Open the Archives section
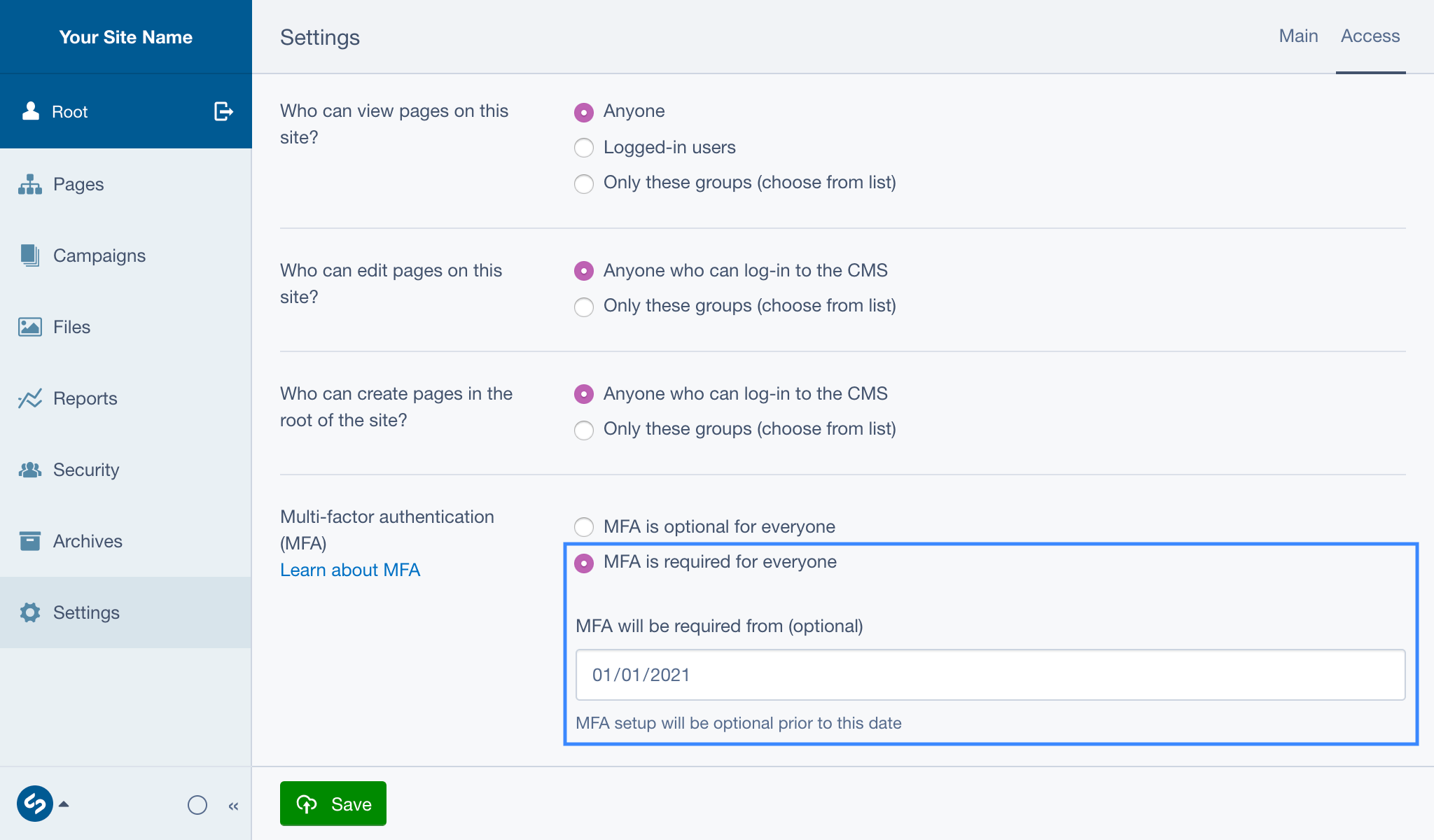This screenshot has width=1434, height=840. tap(87, 541)
